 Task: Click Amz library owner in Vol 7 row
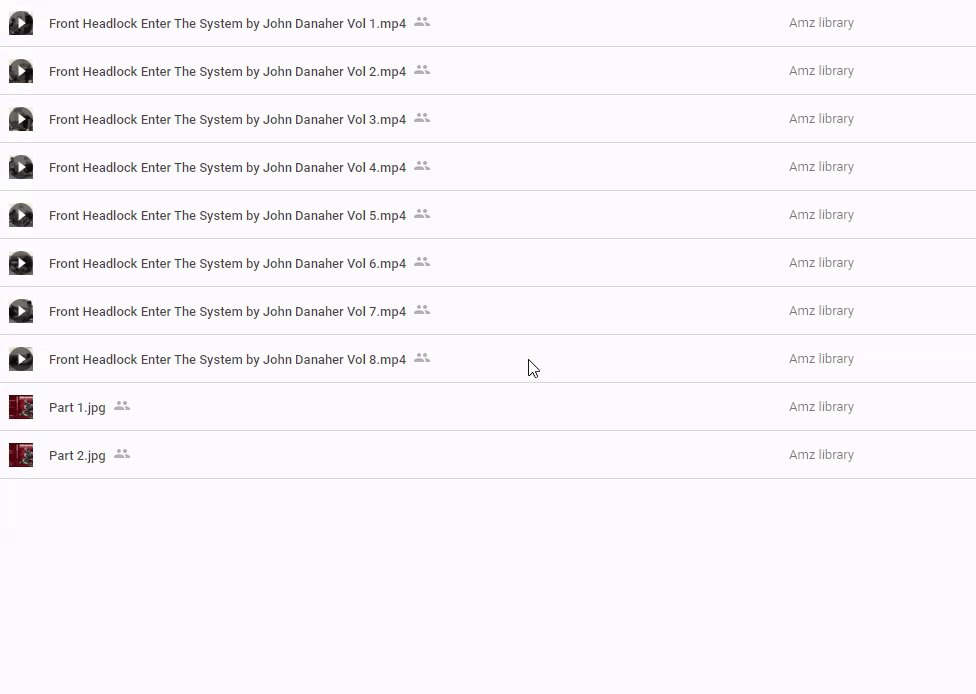coord(821,311)
